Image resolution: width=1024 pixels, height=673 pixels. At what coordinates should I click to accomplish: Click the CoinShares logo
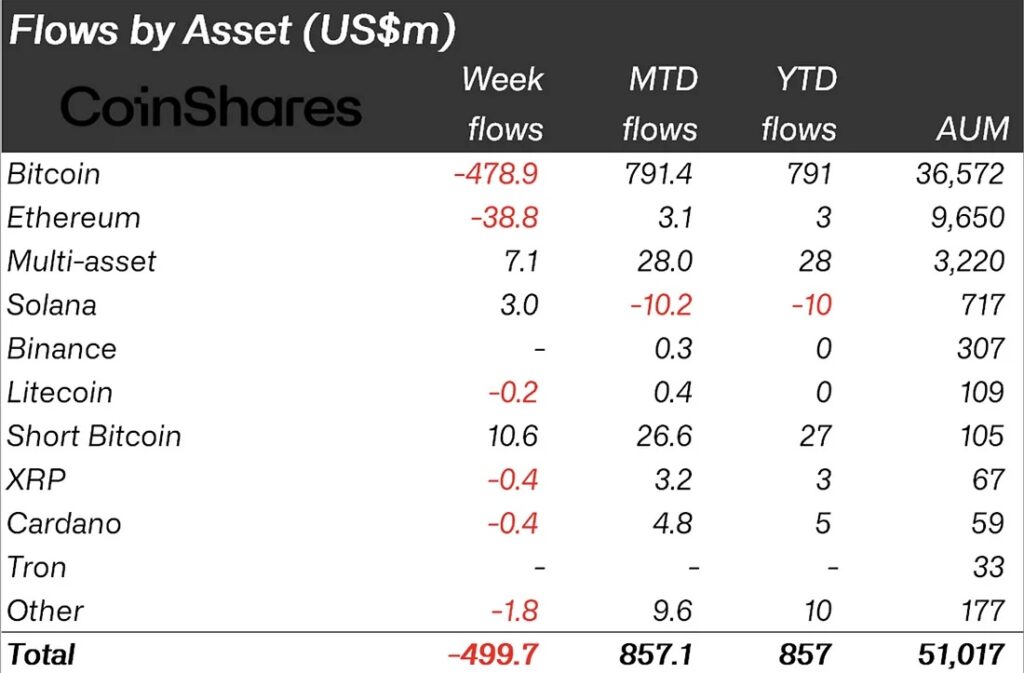coord(211,106)
